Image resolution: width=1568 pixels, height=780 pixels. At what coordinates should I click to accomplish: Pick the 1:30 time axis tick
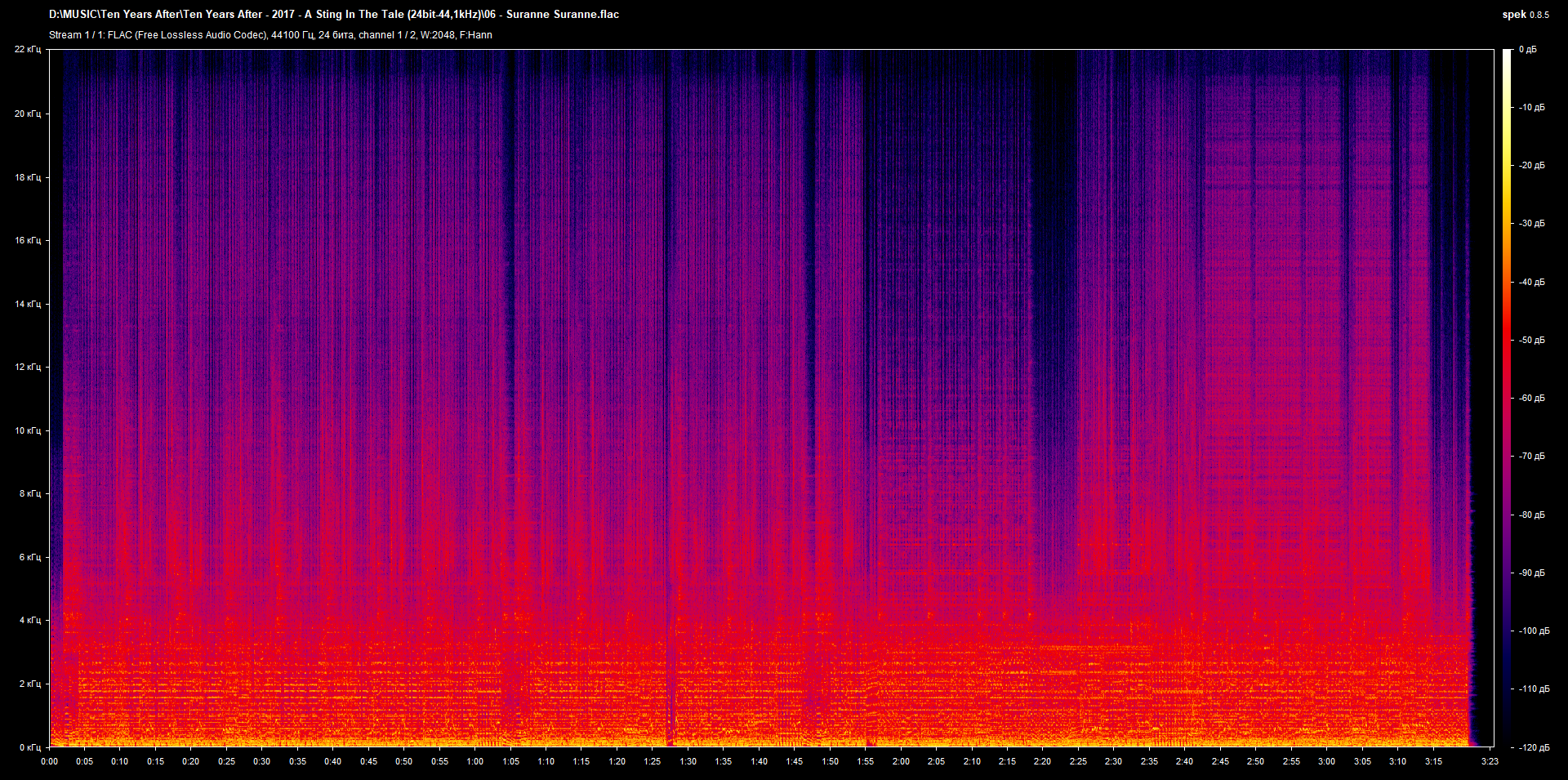click(688, 761)
